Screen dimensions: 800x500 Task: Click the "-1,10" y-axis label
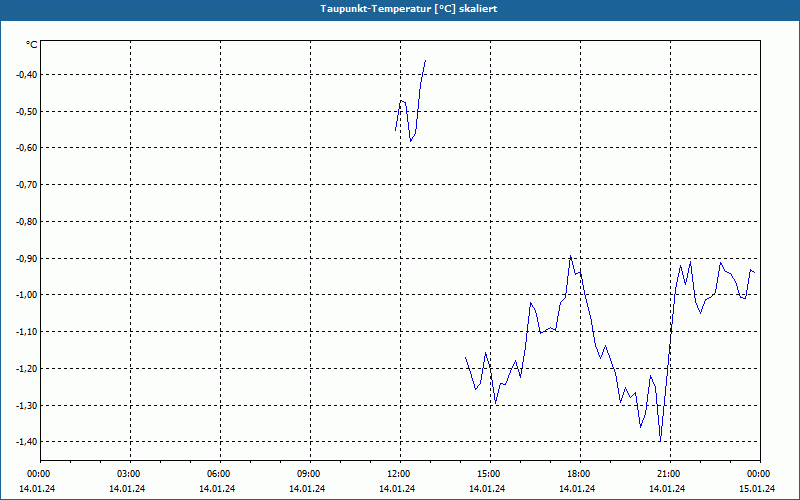point(26,332)
